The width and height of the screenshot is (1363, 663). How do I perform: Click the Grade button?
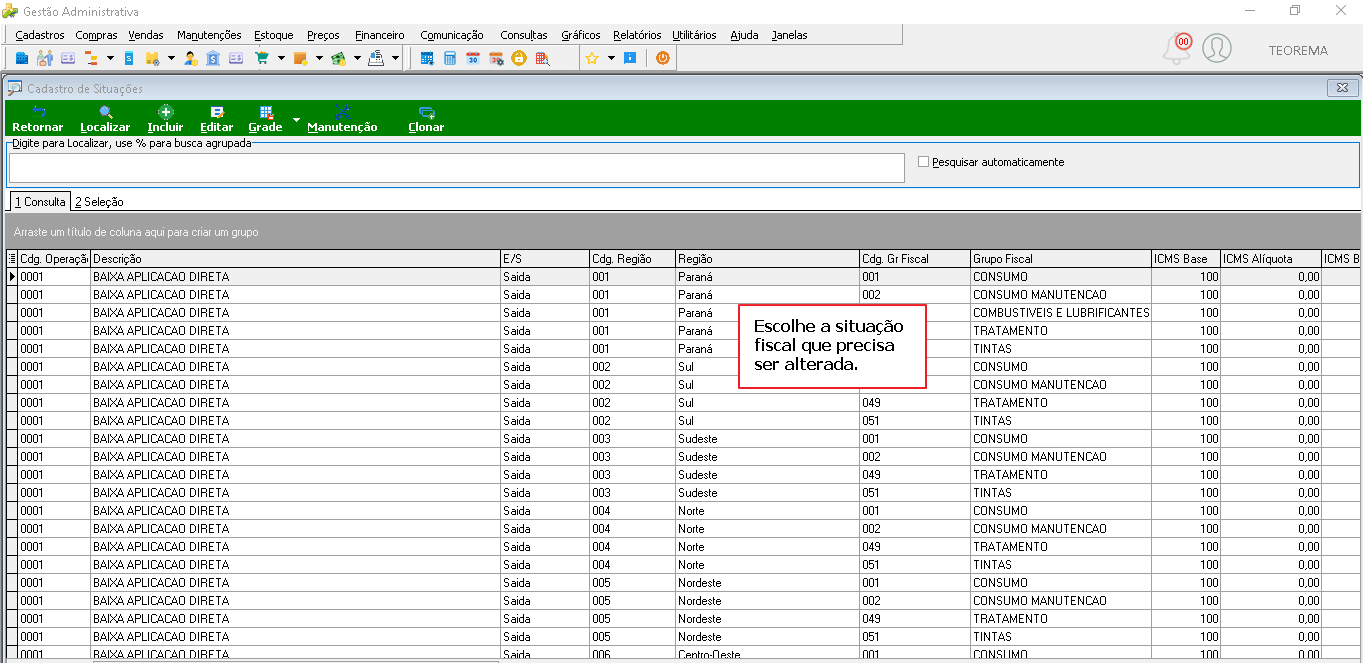[x=265, y=119]
